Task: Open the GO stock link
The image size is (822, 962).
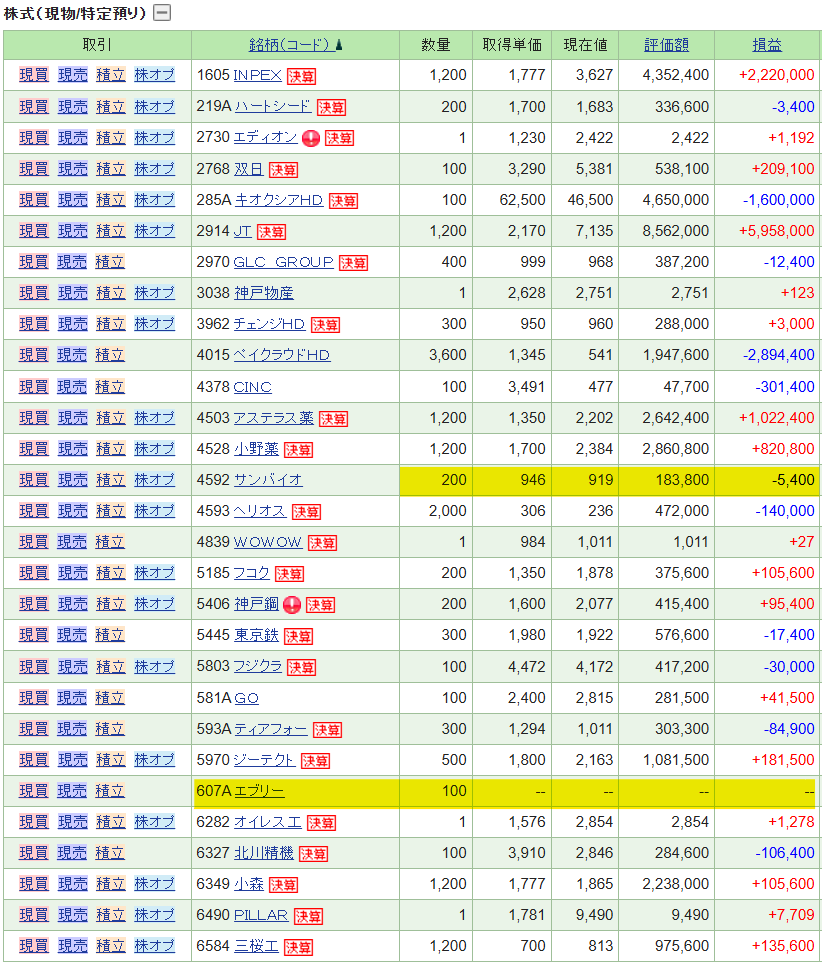Action: 247,698
